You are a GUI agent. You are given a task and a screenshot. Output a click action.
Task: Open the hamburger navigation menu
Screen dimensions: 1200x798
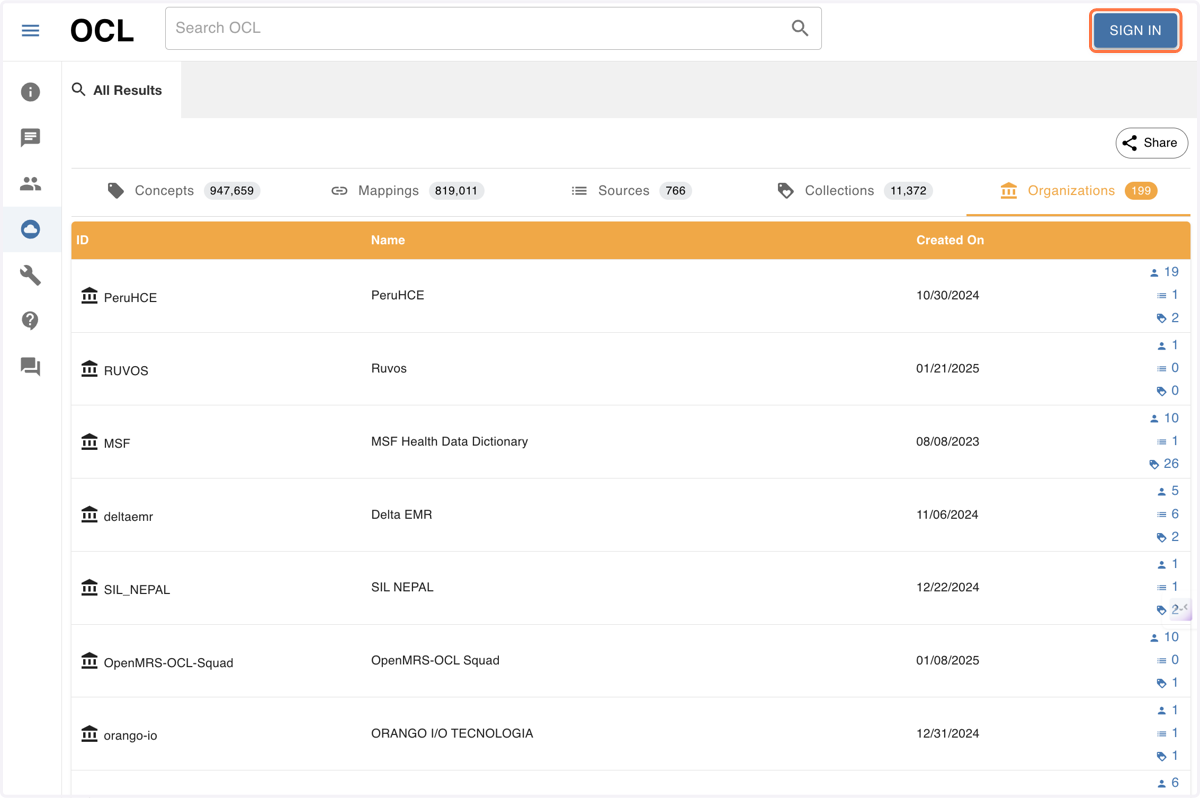[31, 30]
